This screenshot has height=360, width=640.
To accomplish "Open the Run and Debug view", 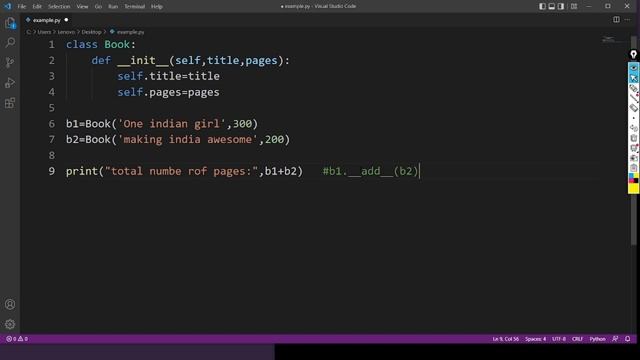I will click(10, 83).
